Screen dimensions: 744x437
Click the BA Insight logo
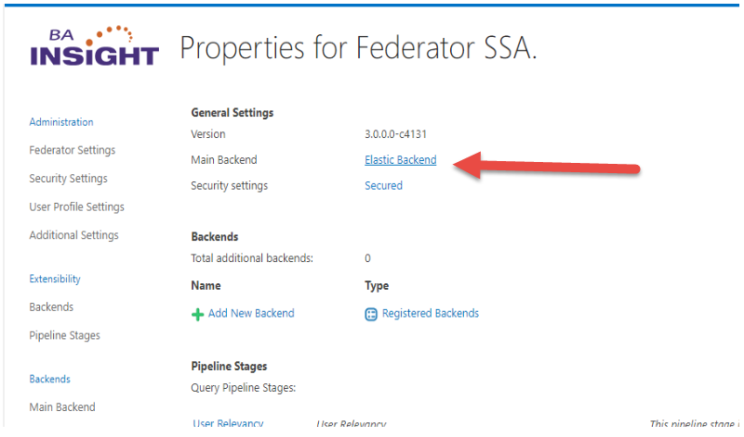pos(94,45)
